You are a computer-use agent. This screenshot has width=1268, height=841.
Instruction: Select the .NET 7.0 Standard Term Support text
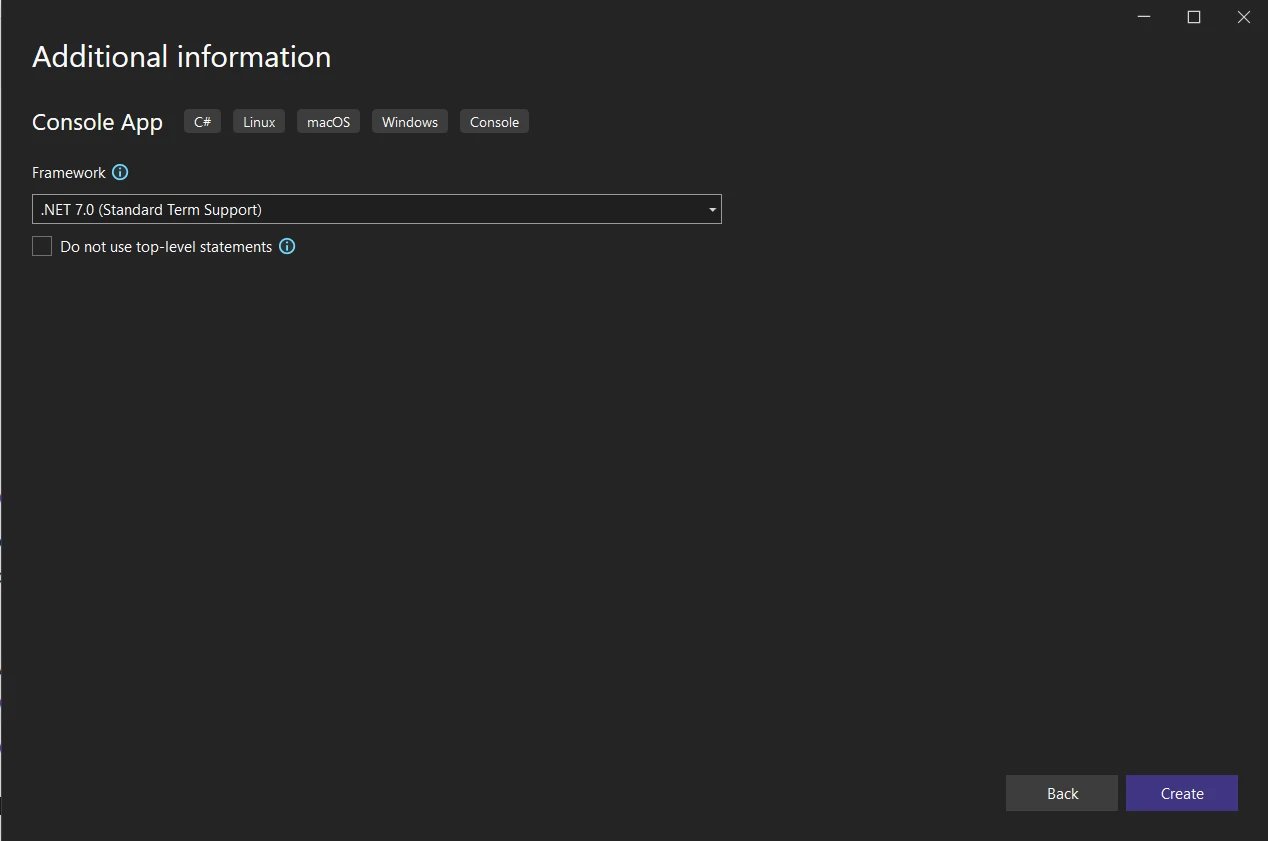[151, 209]
